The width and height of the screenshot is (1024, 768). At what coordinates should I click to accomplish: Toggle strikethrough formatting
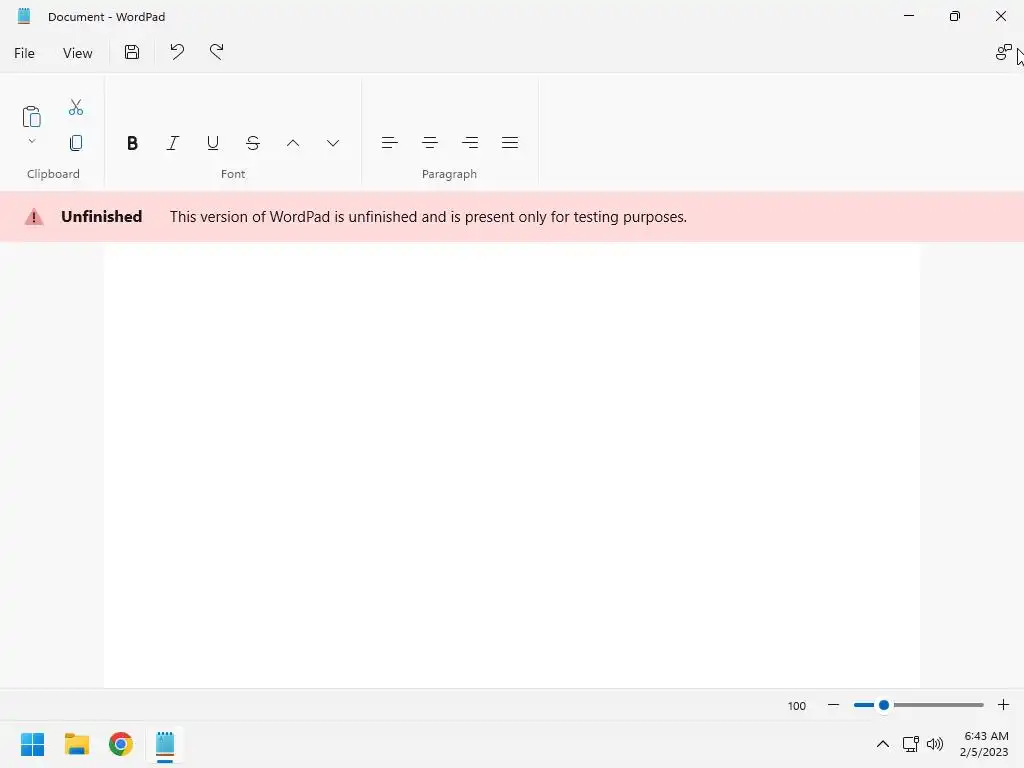253,143
